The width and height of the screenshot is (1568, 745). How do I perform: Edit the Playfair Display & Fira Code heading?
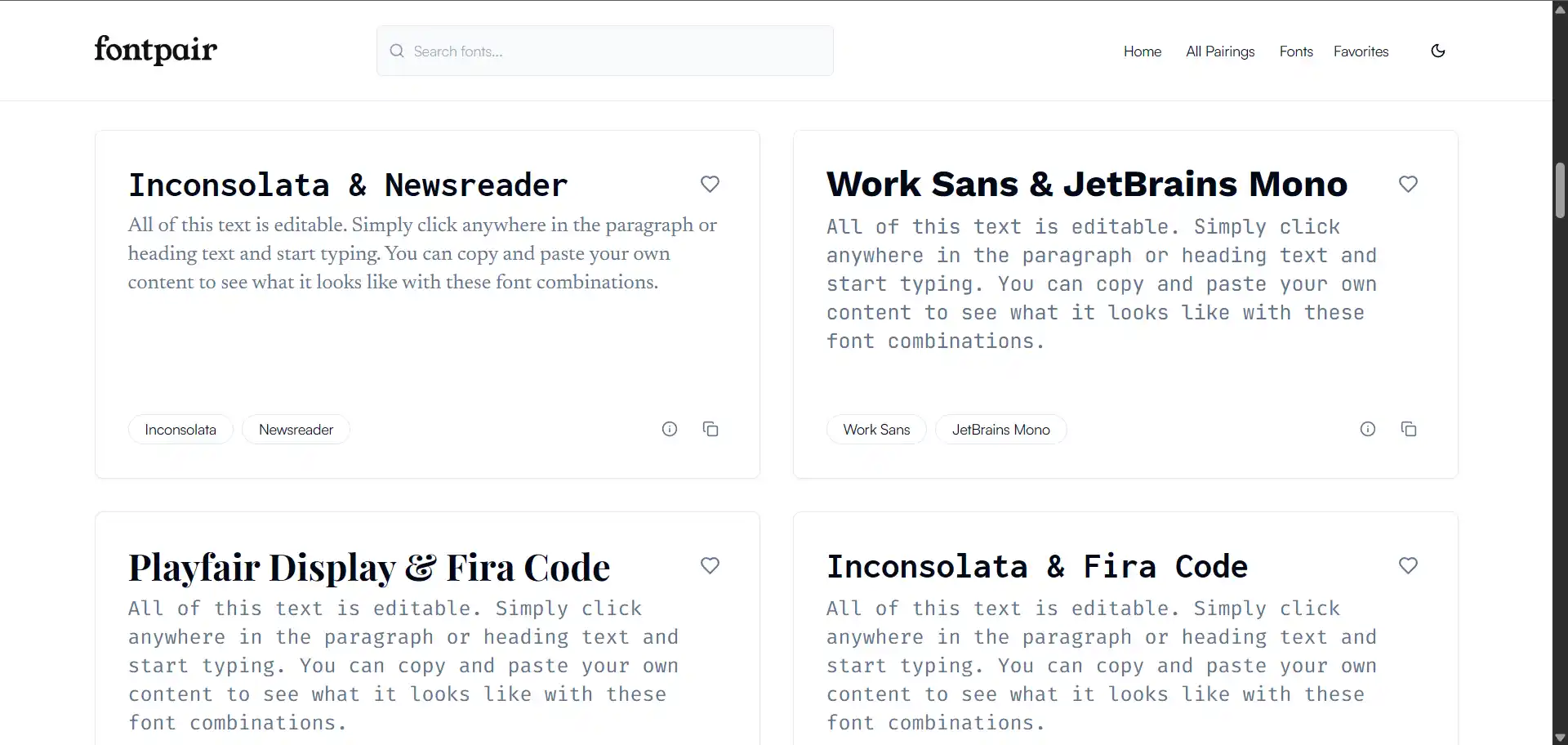tap(369, 568)
